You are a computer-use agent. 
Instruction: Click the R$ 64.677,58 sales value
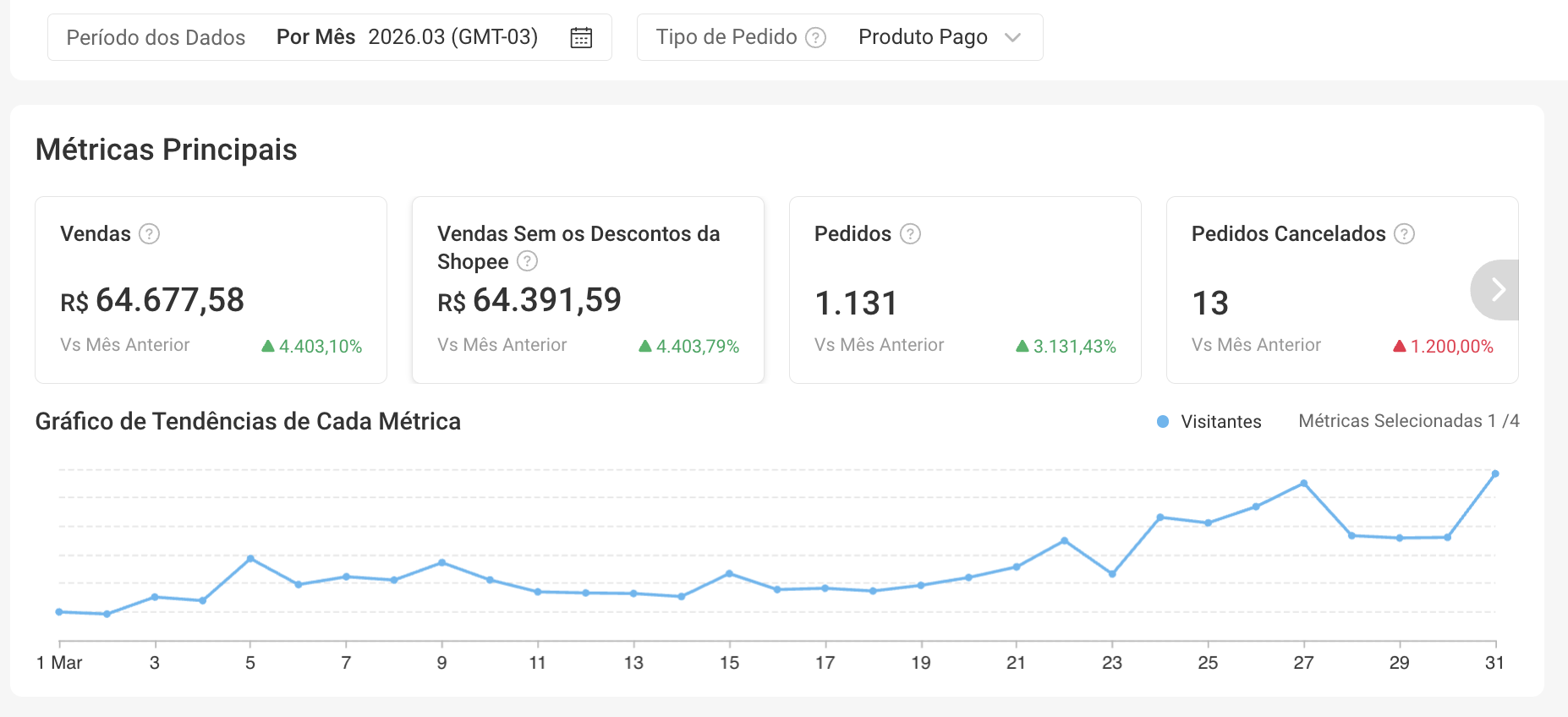[152, 300]
